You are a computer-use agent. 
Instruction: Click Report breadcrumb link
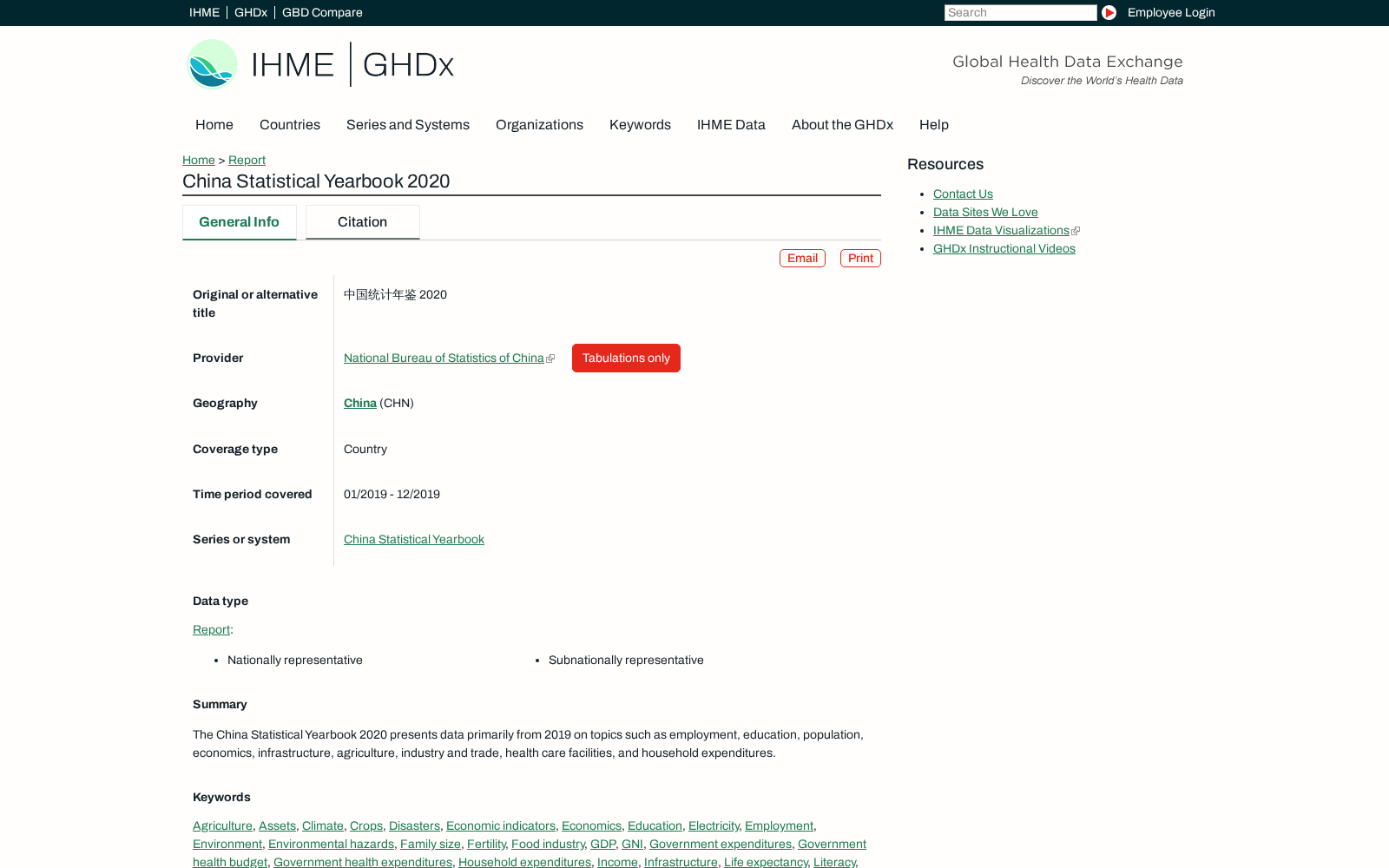pos(247,161)
